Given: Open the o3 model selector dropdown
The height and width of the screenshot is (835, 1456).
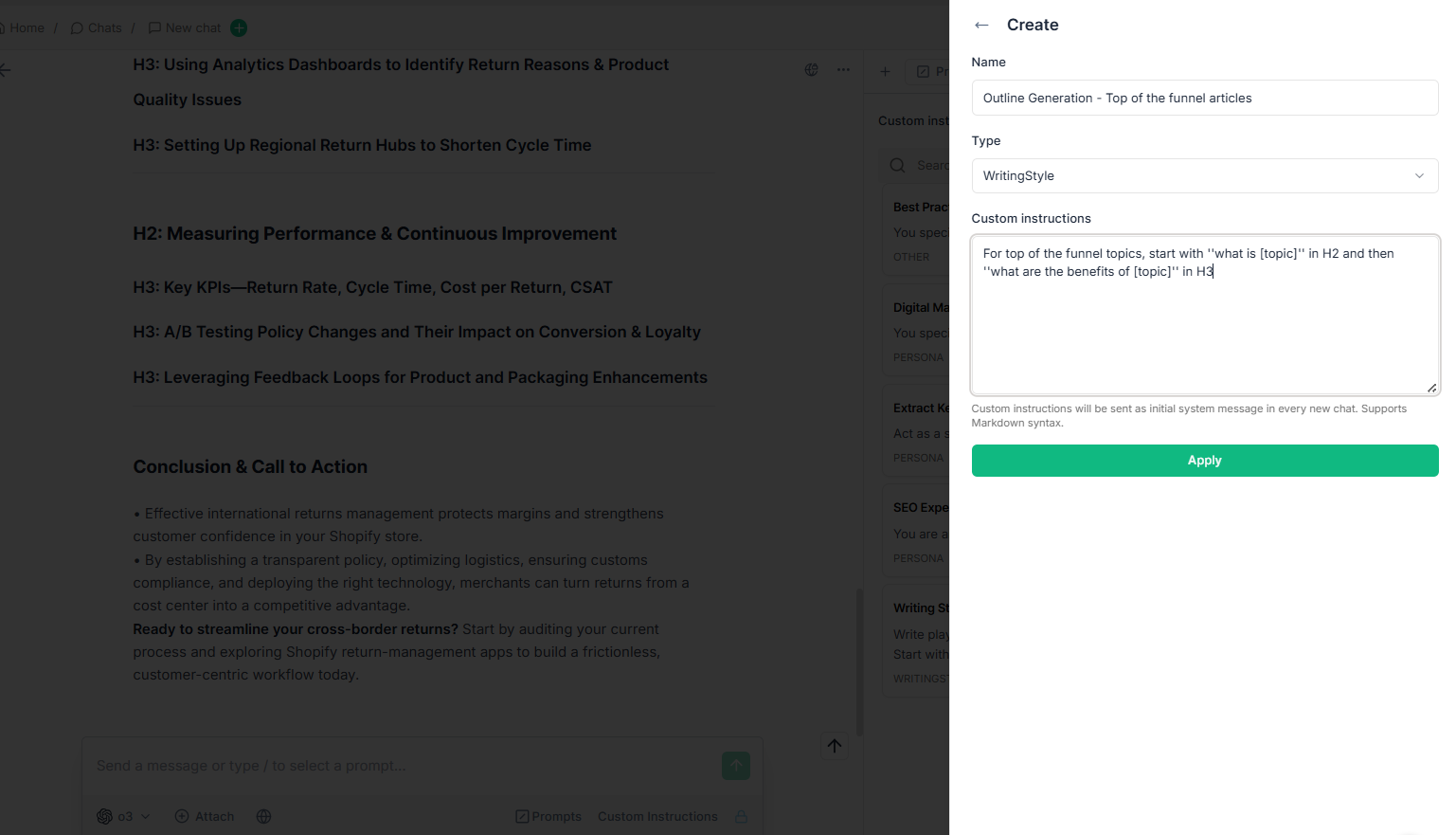Looking at the screenshot, I should [x=124, y=816].
